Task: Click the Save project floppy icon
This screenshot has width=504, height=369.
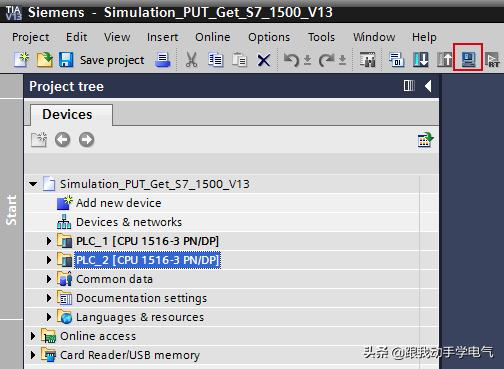Action: 66,60
